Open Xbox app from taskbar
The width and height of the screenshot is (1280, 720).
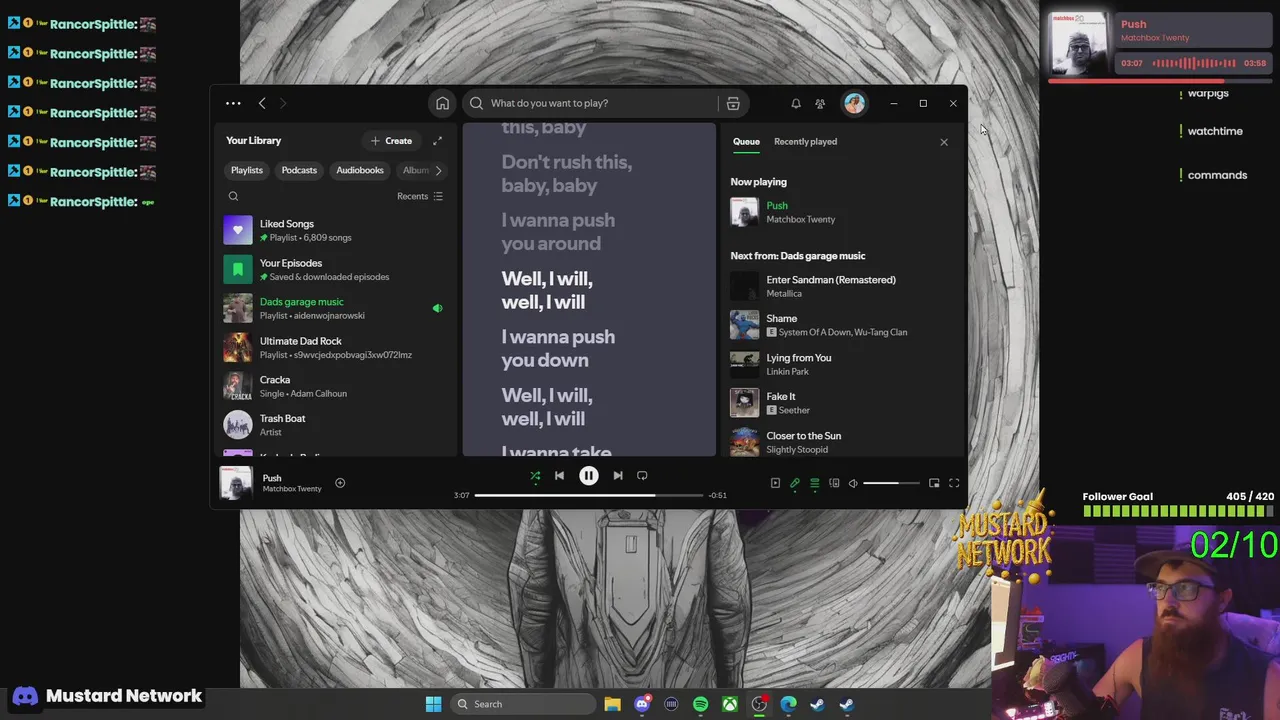coord(730,704)
